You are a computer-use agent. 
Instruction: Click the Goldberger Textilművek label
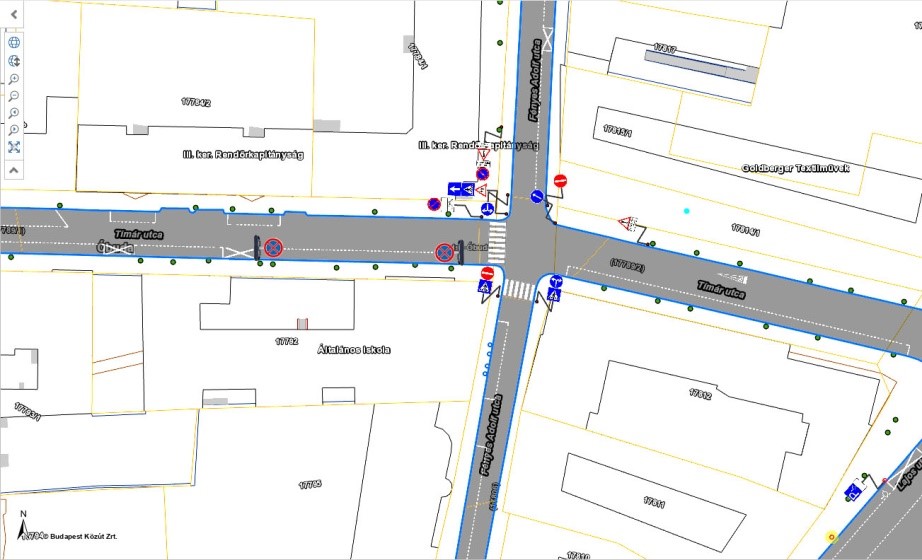795,168
